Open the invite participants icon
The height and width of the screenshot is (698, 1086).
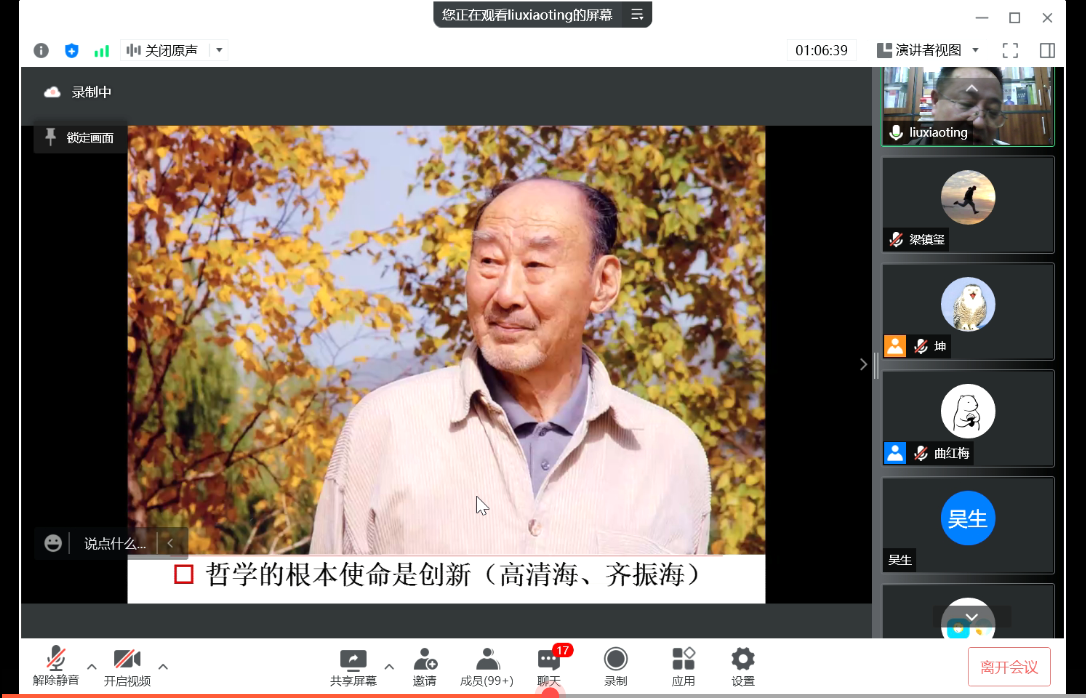(424, 667)
